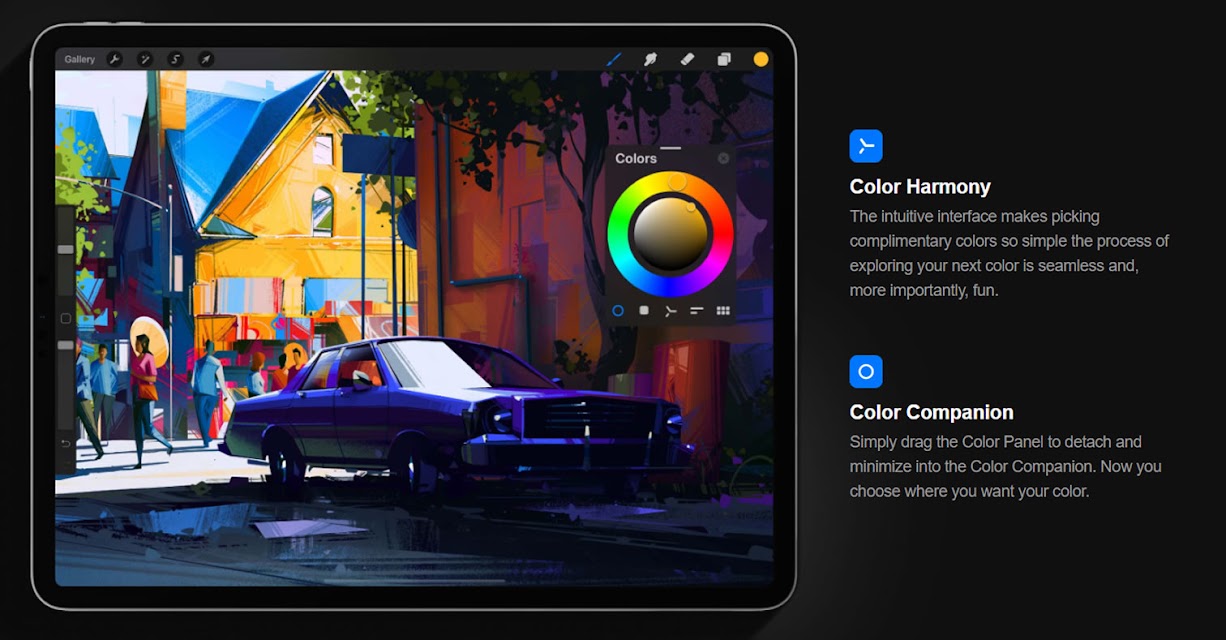Open the Adjustments magic wand menu
Image resolution: width=1226 pixels, height=640 pixels.
144,59
